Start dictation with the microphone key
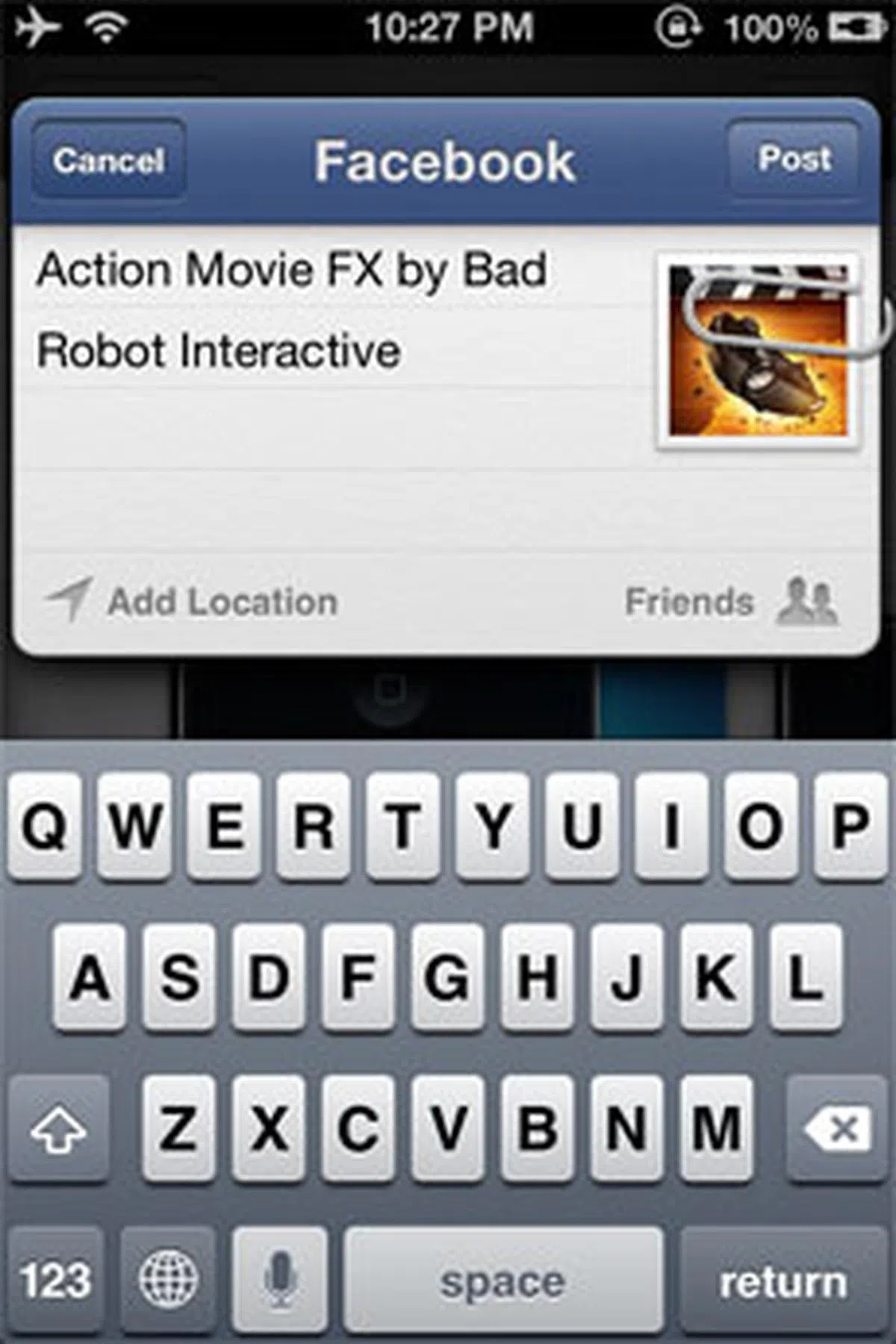Screen dimensions: 896x1344 pos(280,1279)
